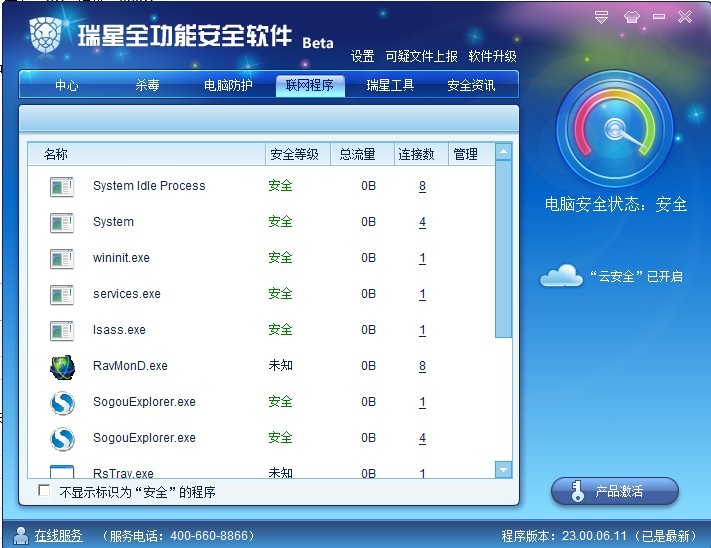The image size is (711, 548).
Task: Click the Rising lion shield logo
Action: coord(46,35)
